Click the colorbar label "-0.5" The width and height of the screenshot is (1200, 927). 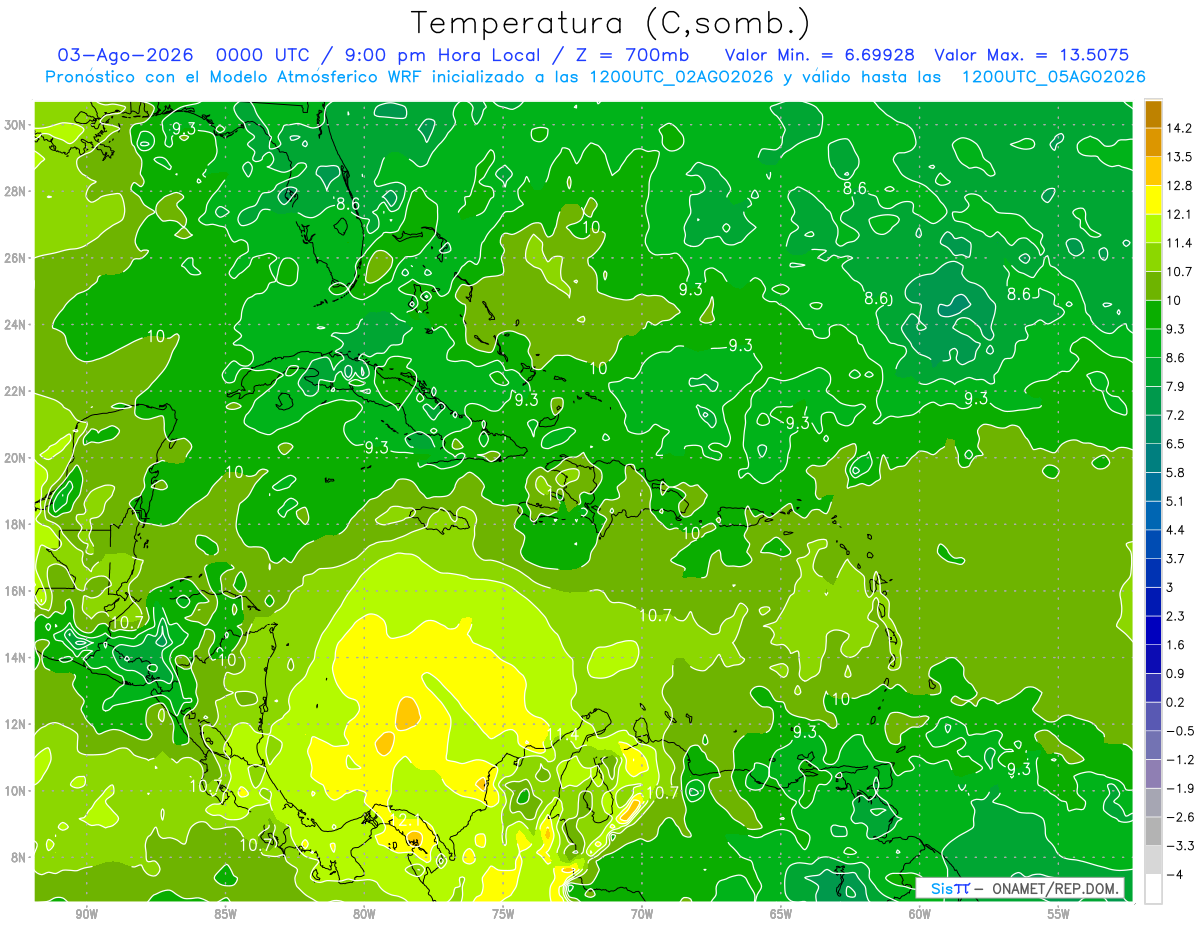point(1180,731)
